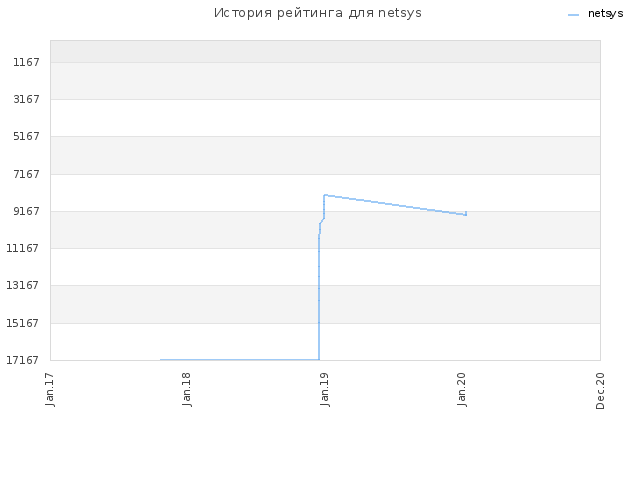Click the 1167 y-axis label

point(26,62)
